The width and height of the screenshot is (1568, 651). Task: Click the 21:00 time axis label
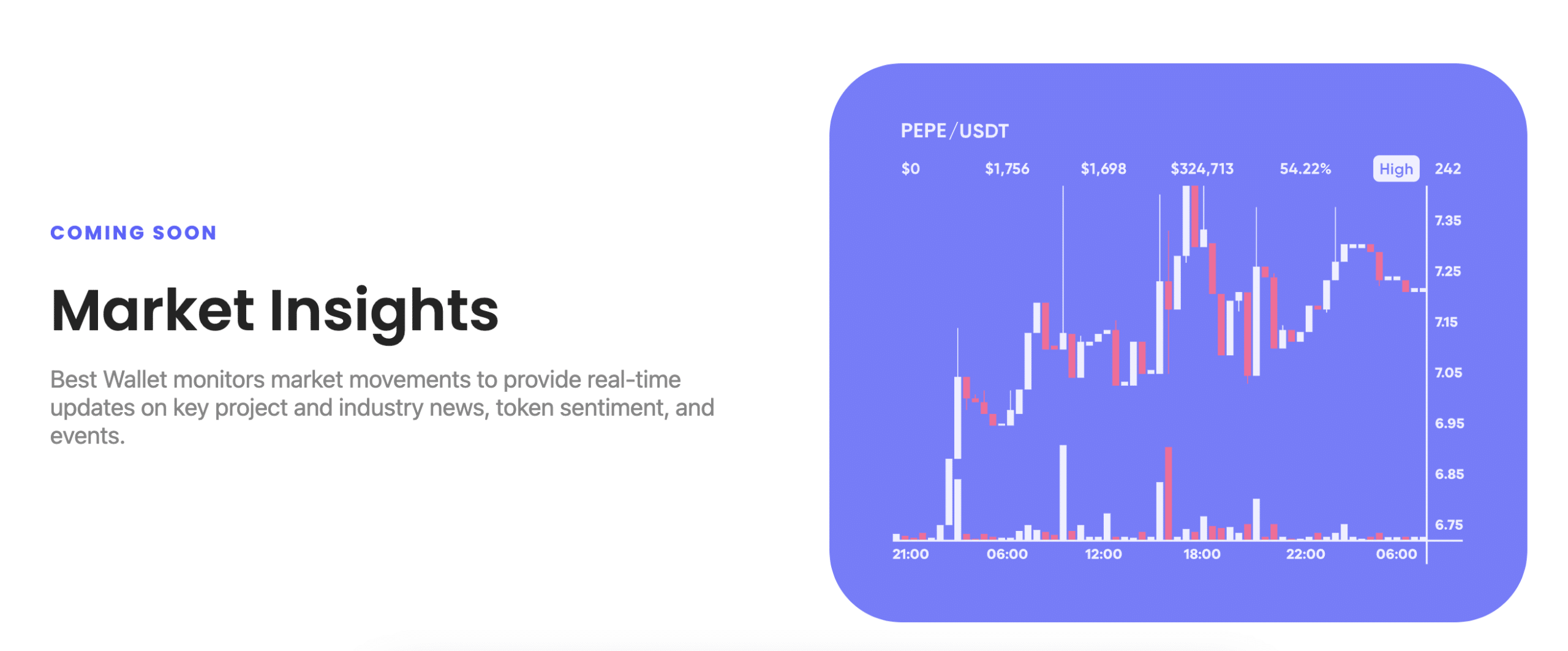pos(910,554)
